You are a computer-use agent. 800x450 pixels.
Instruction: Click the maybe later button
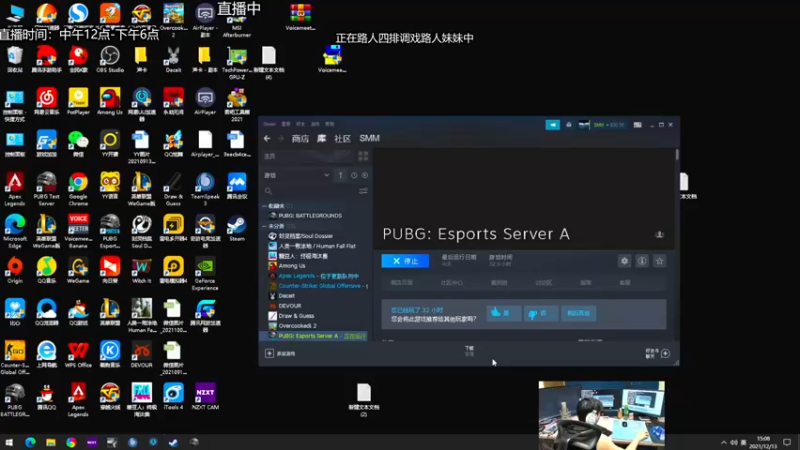click(x=578, y=313)
